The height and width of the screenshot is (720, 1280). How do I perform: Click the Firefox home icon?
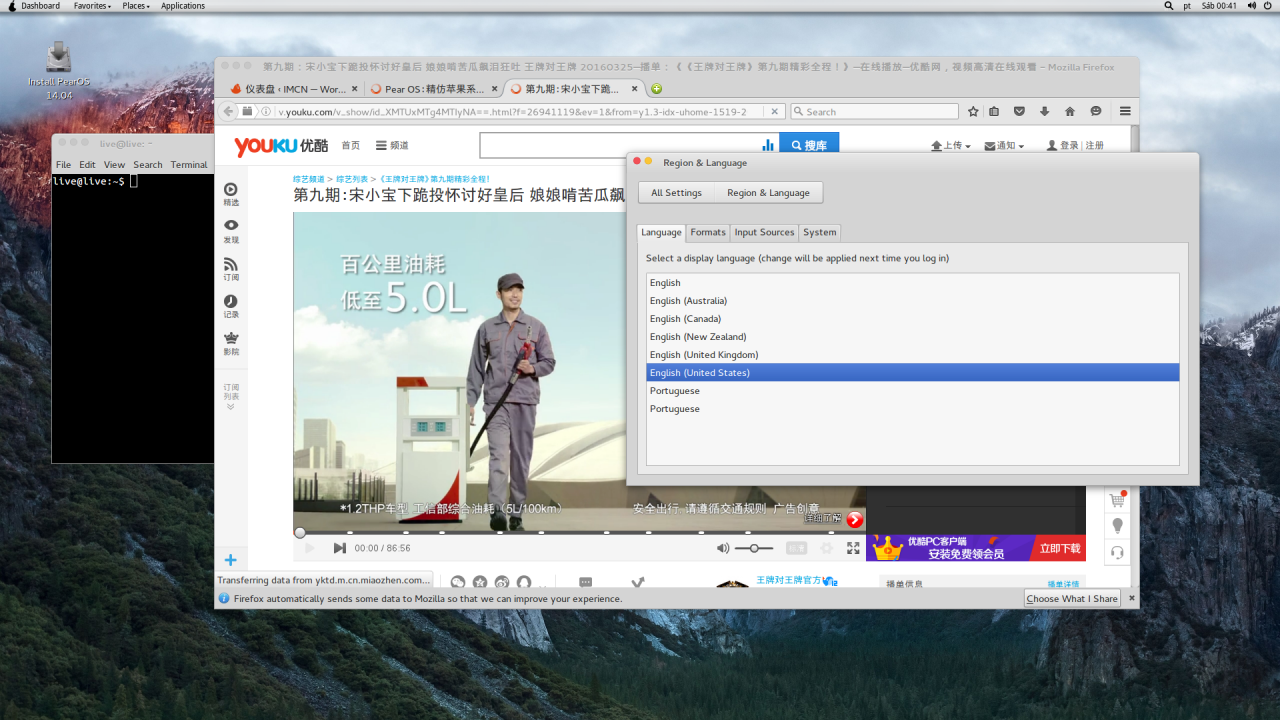[x=1070, y=111]
